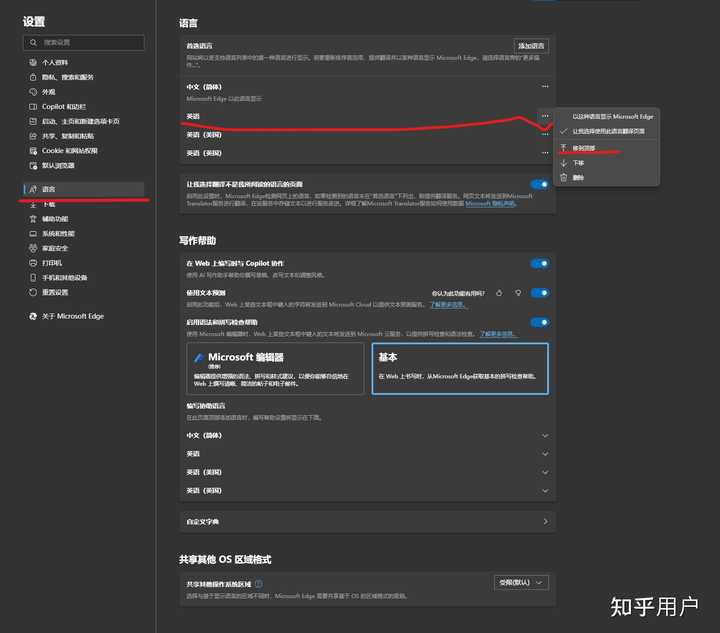Select the Microsoft 编辑器 option card
Viewport: 720px width, 633px height.
pos(275,369)
